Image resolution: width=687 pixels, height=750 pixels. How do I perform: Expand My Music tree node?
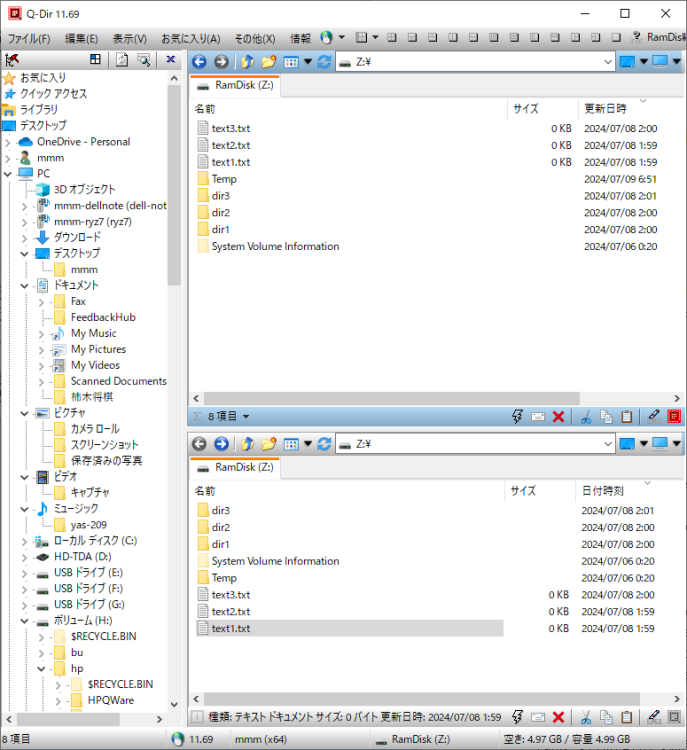(x=41, y=334)
